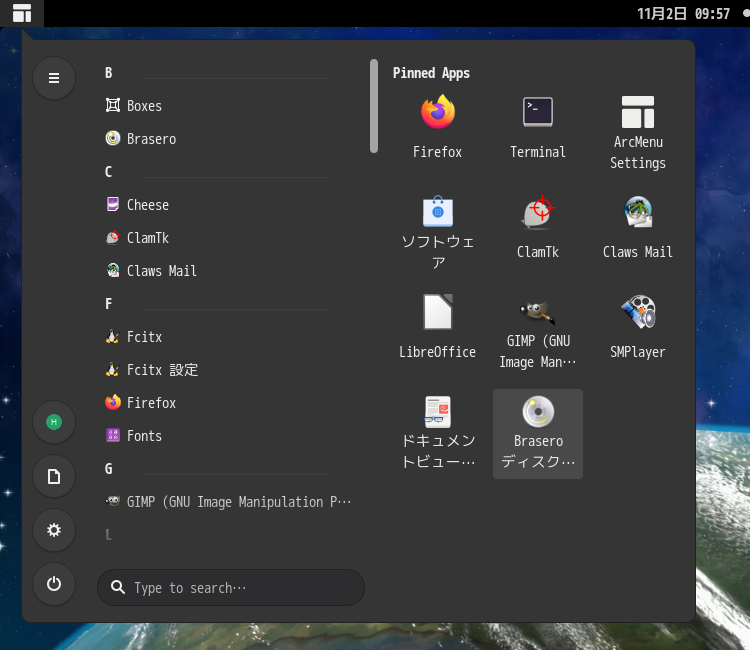Click the Pinned Apps heading
The height and width of the screenshot is (650, 750).
pos(431,73)
